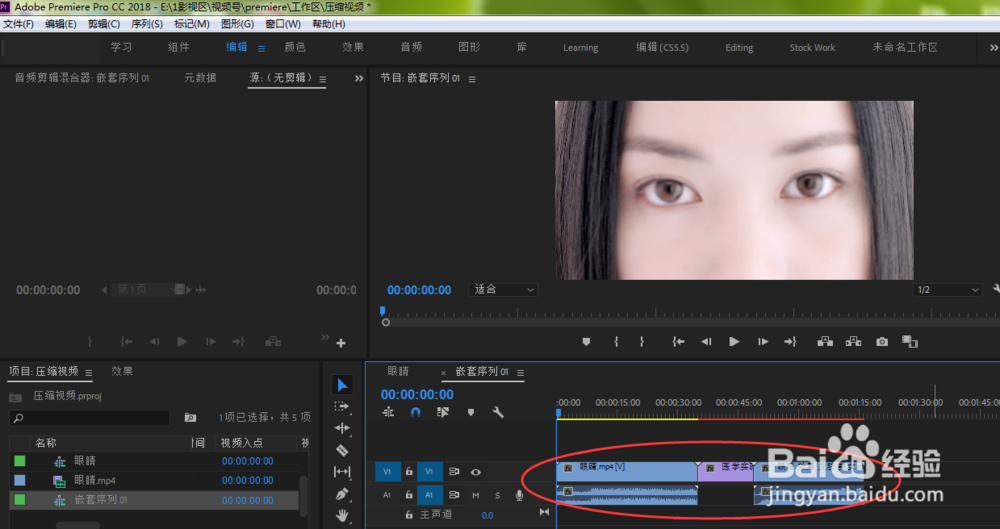Image resolution: width=1000 pixels, height=529 pixels.
Task: Toggle A1 sync lock
Action: (453, 495)
